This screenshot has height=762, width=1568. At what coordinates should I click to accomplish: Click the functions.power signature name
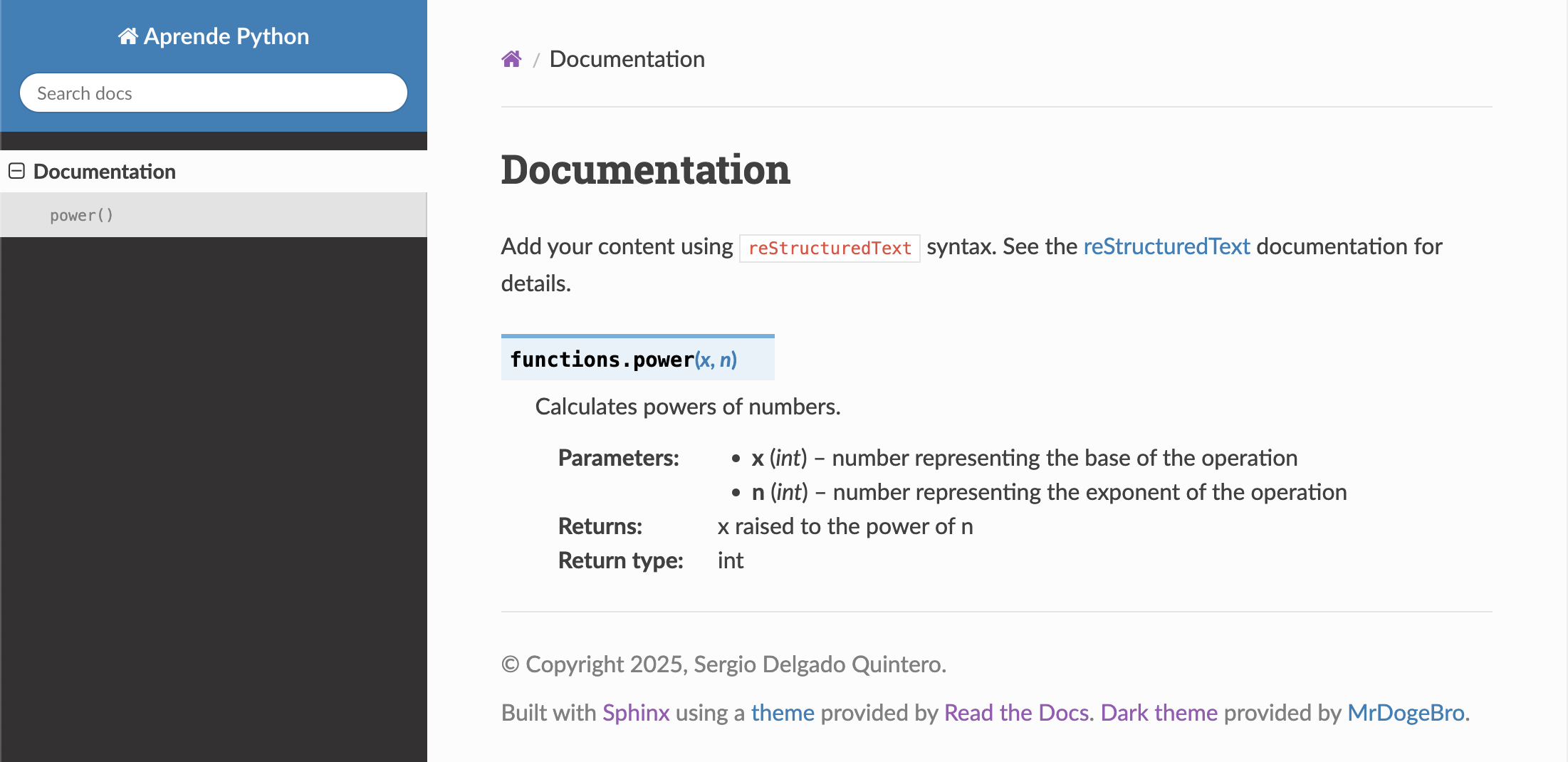pyautogui.click(x=602, y=360)
